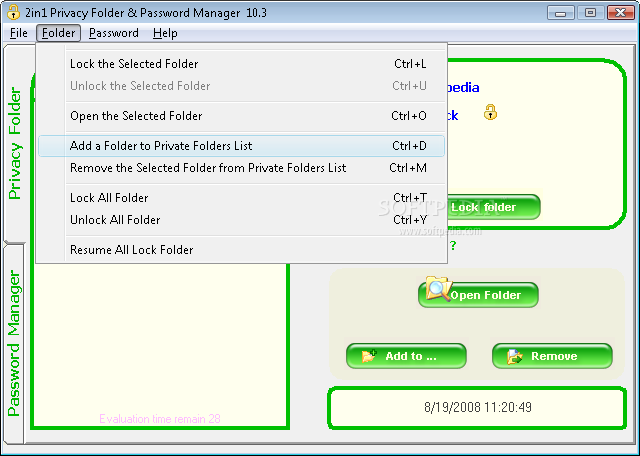Close the open Folder menu
Image resolution: width=640 pixels, height=456 pixels.
(x=58, y=33)
